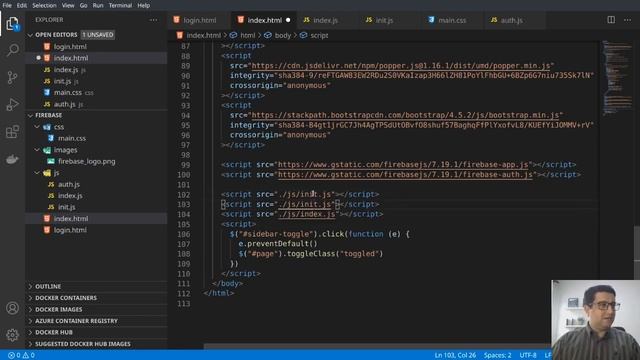Expand the Azure Container Registry section
Image resolution: width=640 pixels, height=360 pixels.
(96, 321)
